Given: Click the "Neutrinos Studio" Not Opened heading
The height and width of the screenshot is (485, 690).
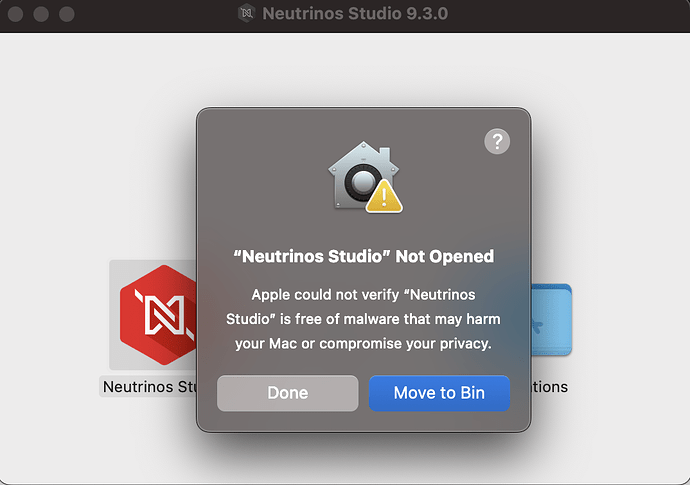Looking at the screenshot, I should click(x=363, y=256).
